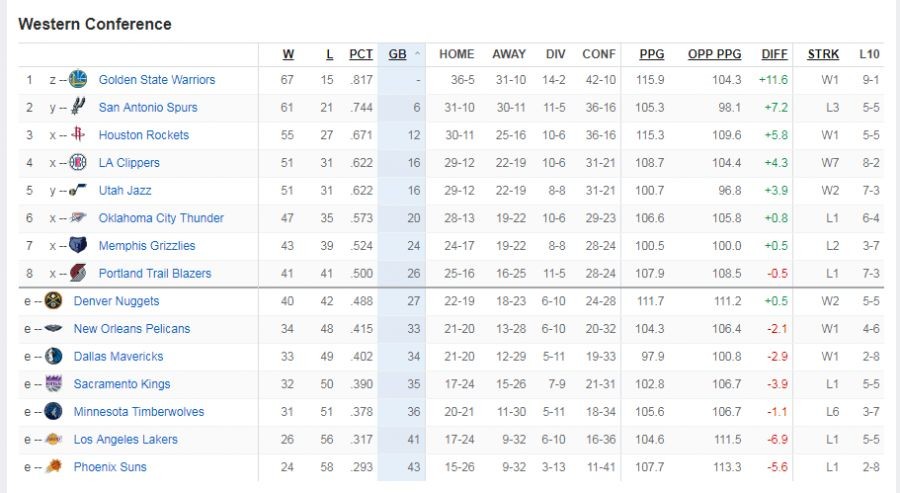The width and height of the screenshot is (900, 493).
Task: Sort table by STRK column header
Action: (823, 54)
